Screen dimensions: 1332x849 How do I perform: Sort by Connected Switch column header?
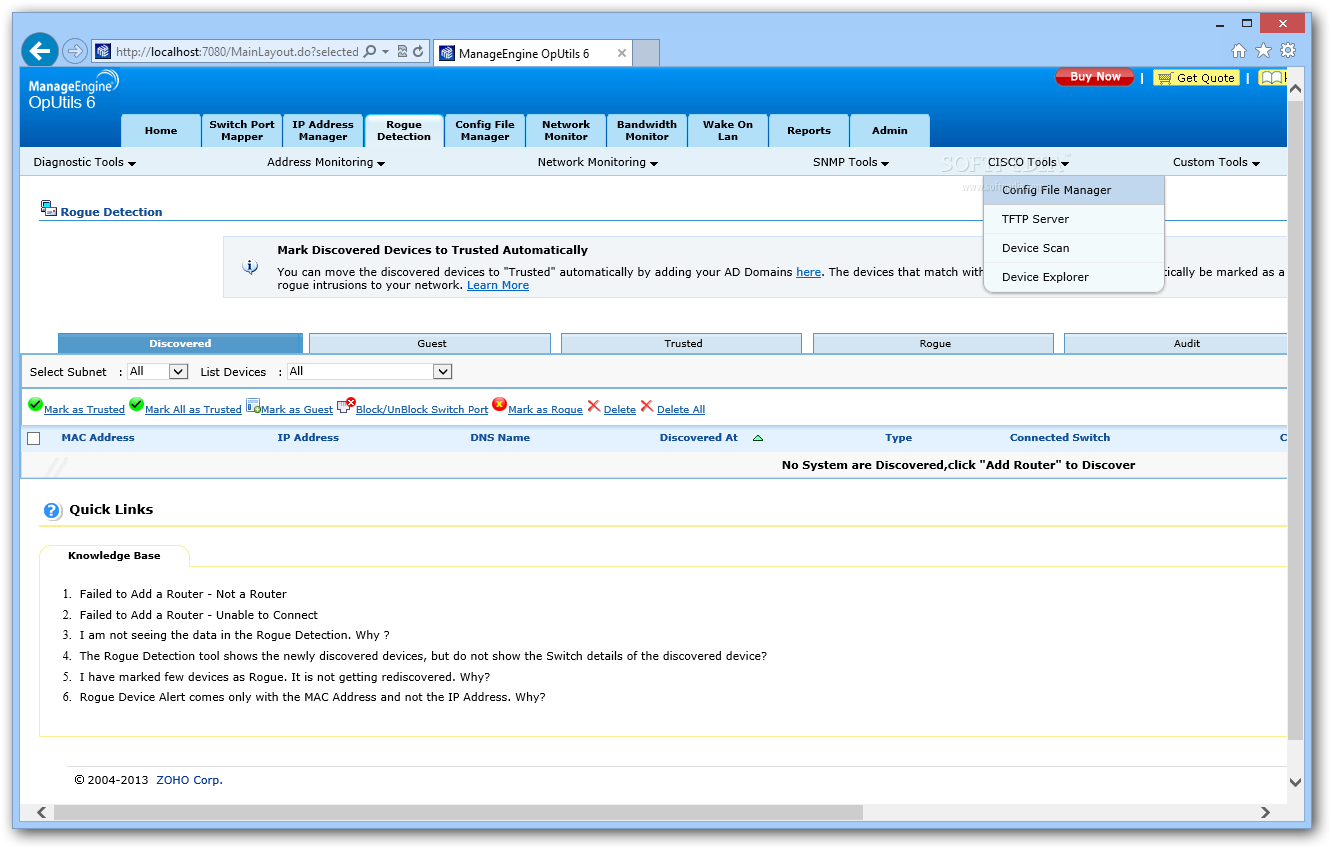1060,438
